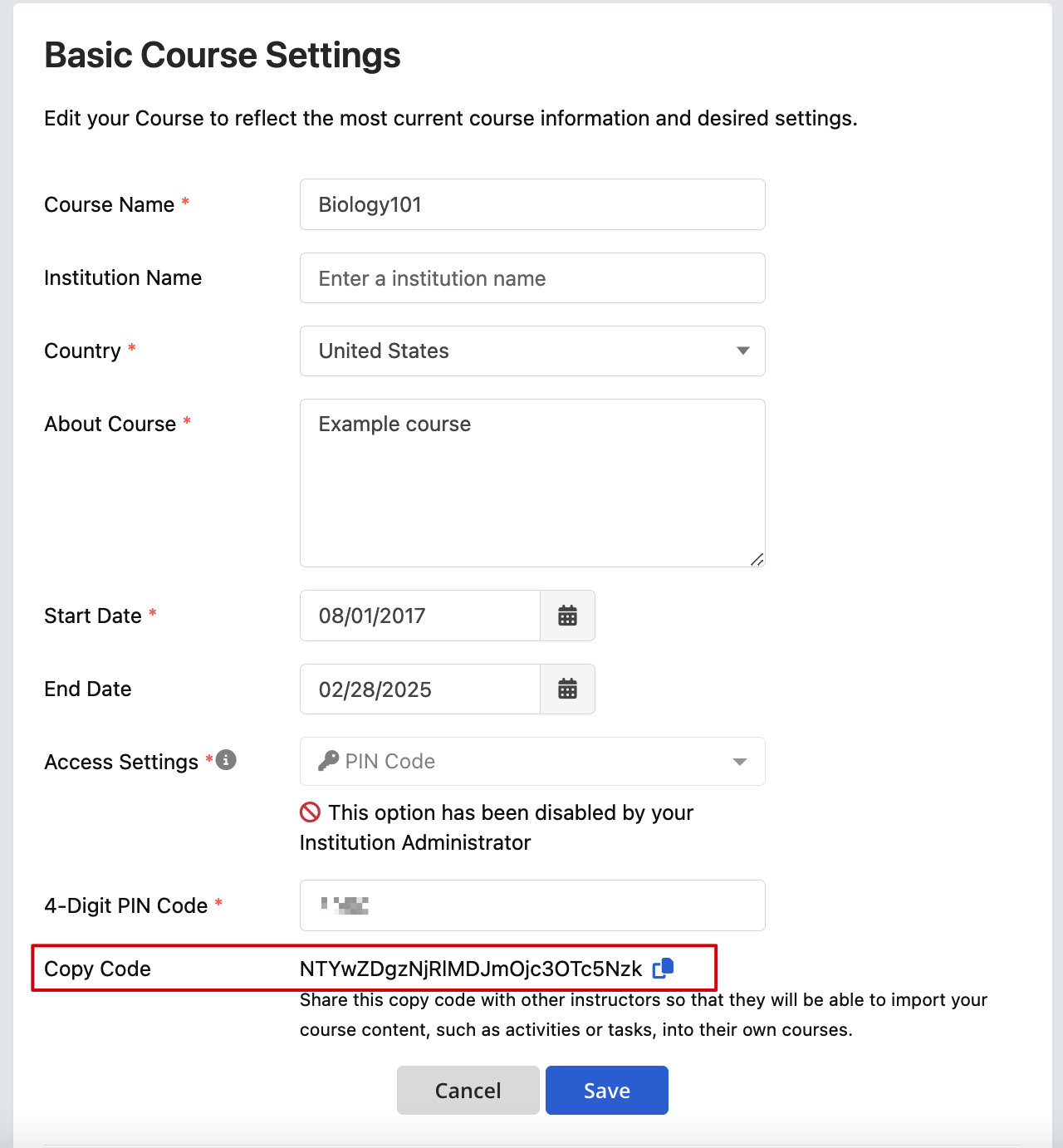Screen dimensions: 1063x1148
Task: Open the Start Date calendar picker
Action: tap(567, 616)
